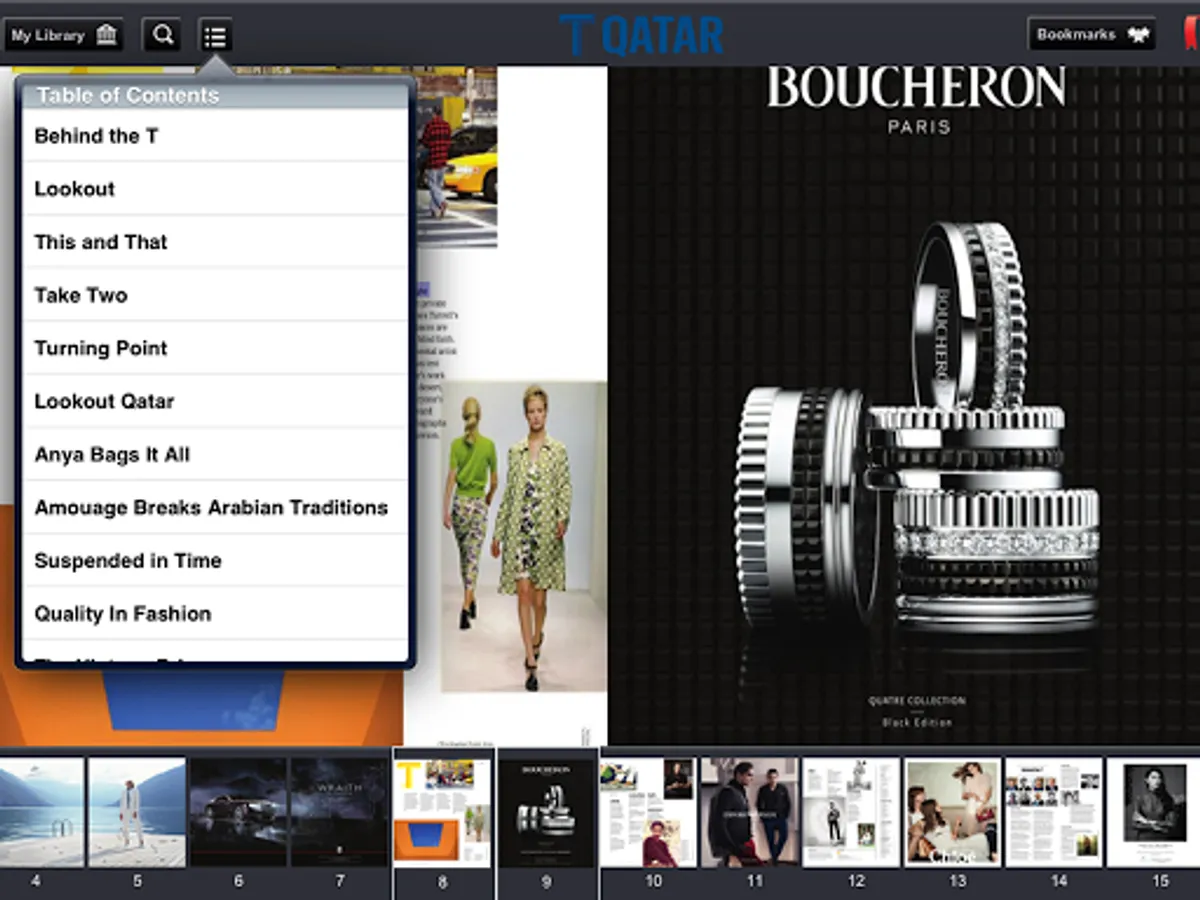The width and height of the screenshot is (1200, 900).
Task: Tap the runway models photo on left page
Action: [x=524, y=537]
